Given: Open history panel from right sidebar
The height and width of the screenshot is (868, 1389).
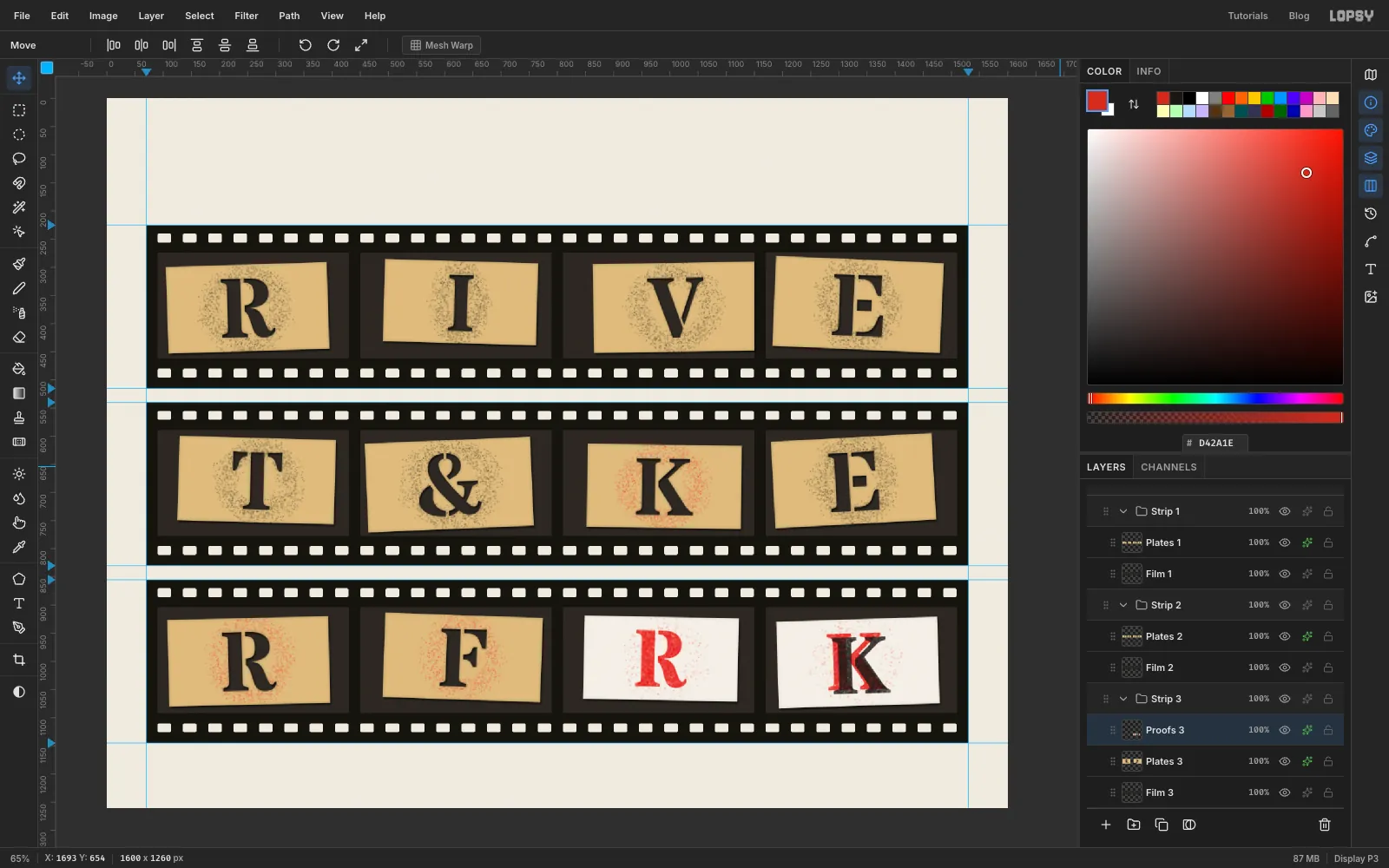Looking at the screenshot, I should pyautogui.click(x=1371, y=214).
